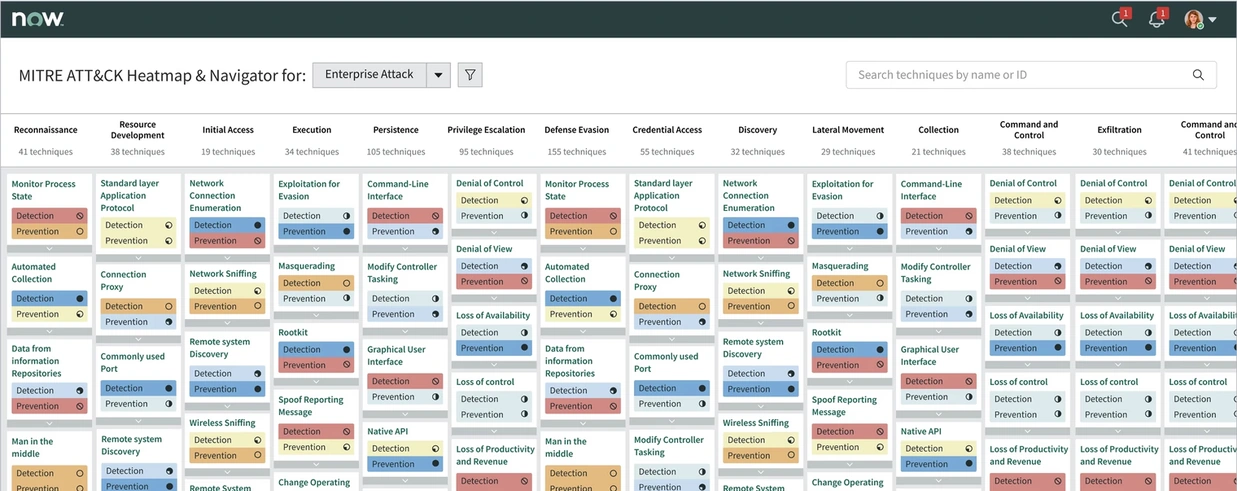Click Detection status icon, Command-Line Interface, Persistence
1237x491 pixels.
click(x=436, y=216)
